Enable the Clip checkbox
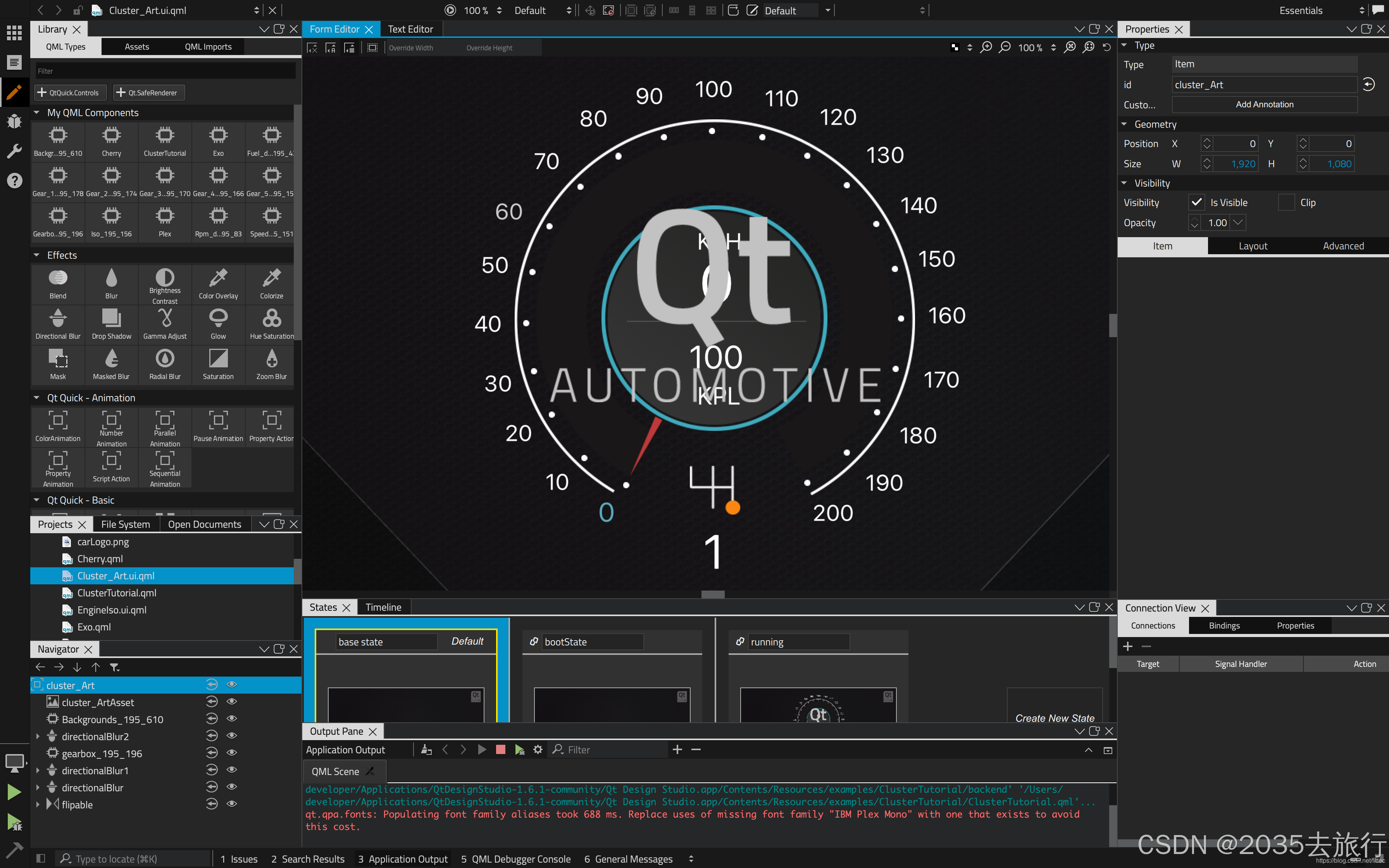The height and width of the screenshot is (868, 1389). point(1287,203)
